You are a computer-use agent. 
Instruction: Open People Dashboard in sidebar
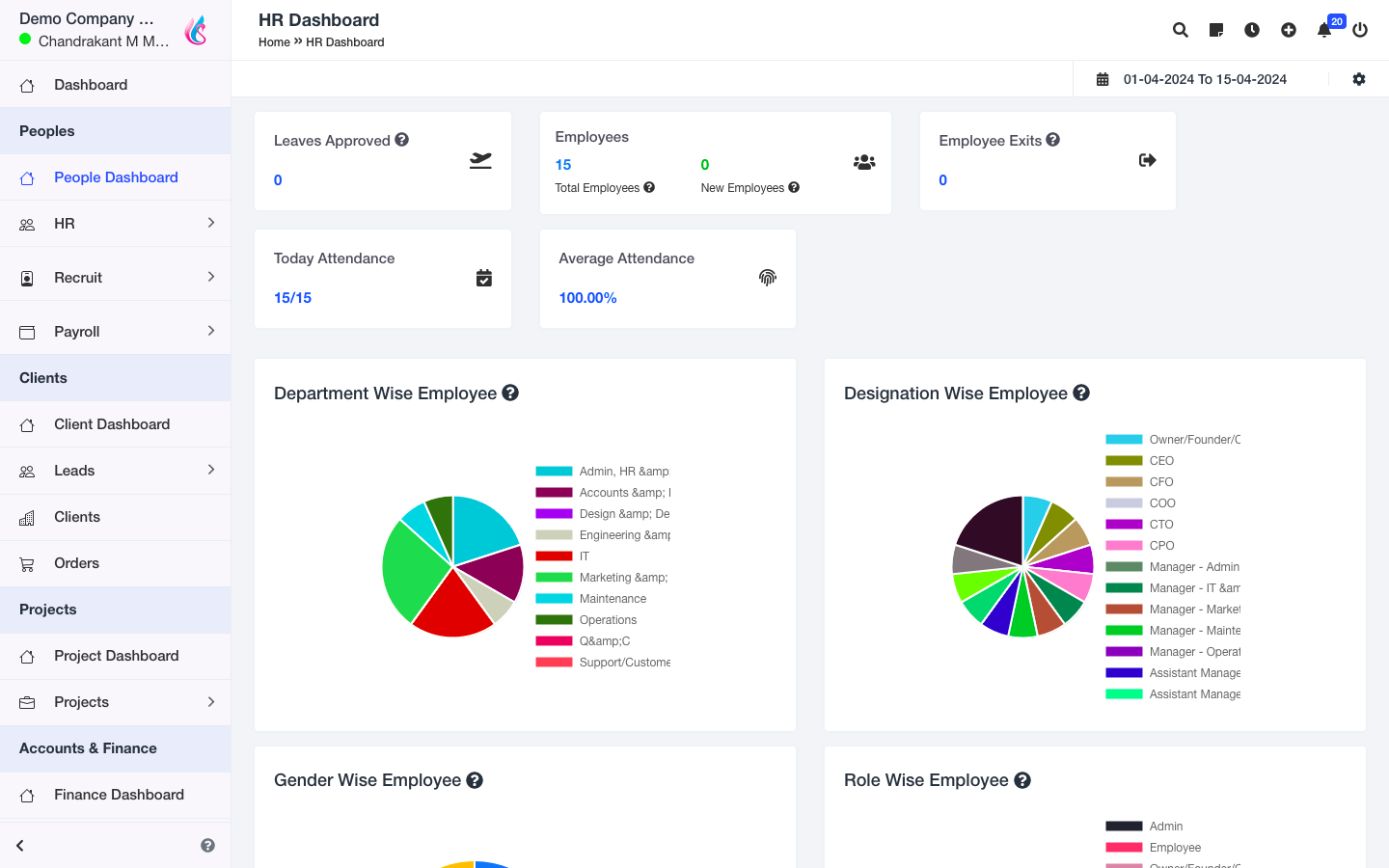click(x=116, y=177)
